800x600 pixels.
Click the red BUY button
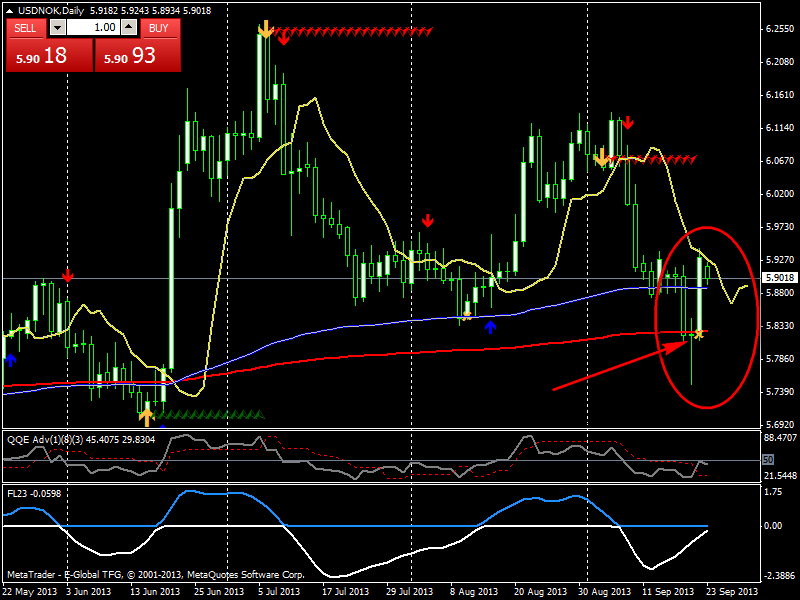click(159, 28)
